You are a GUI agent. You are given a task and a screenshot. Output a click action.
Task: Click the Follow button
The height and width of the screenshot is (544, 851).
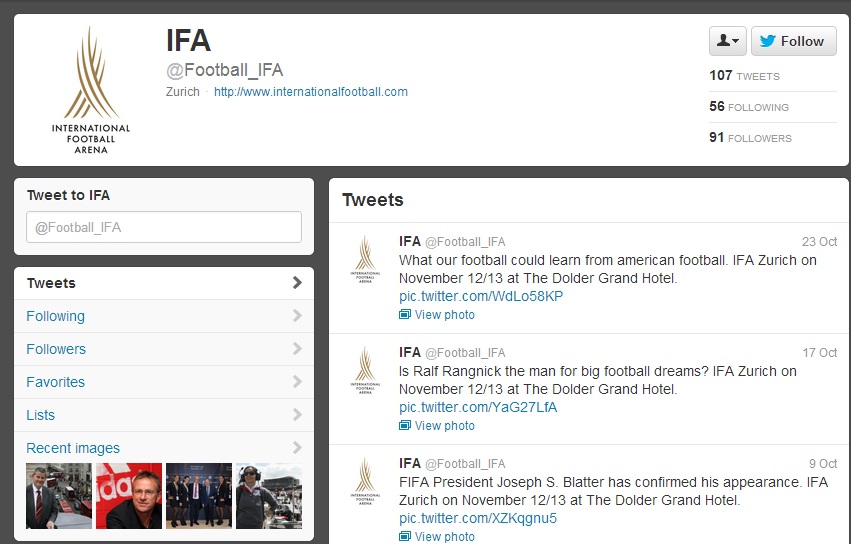tap(793, 41)
